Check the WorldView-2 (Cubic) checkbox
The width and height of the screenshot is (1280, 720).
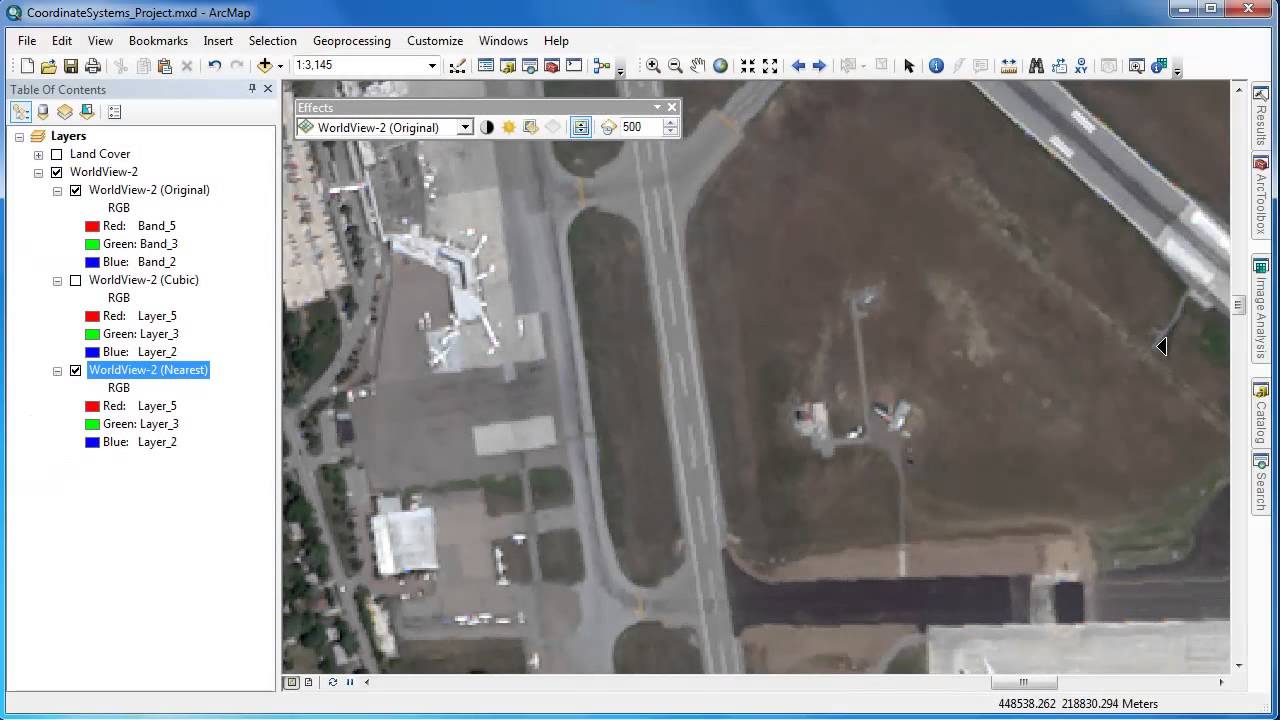(75, 280)
